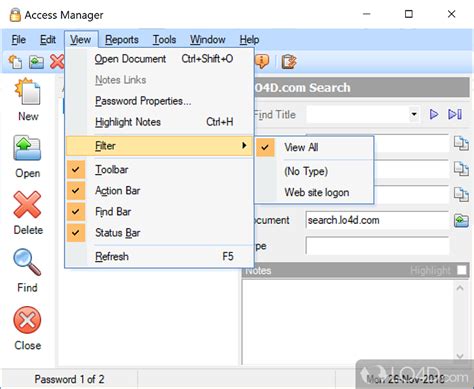Viewport: 474px width, 389px height.
Task: Toggle the Toolbar checkmark item
Action: (x=159, y=170)
